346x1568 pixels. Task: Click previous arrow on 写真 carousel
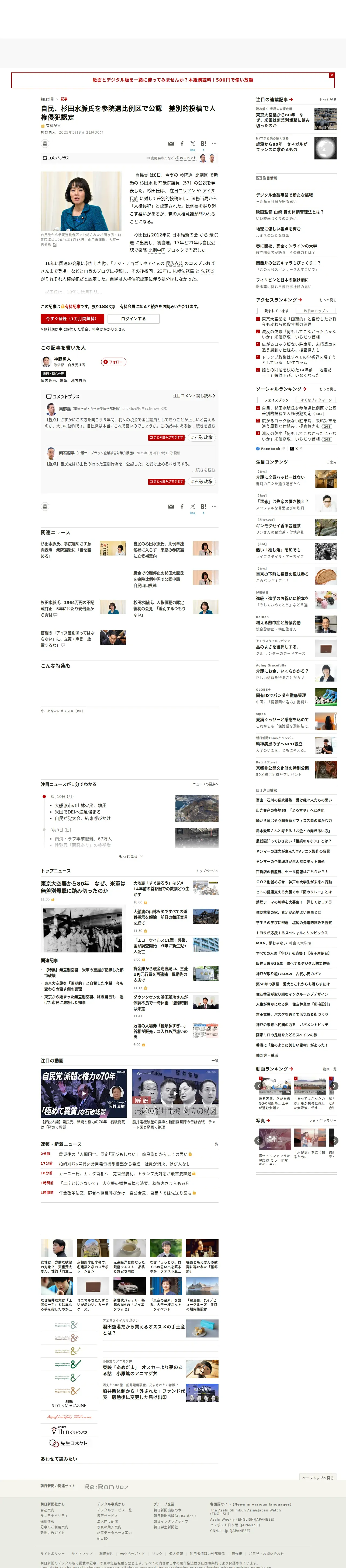tap(259, 1140)
